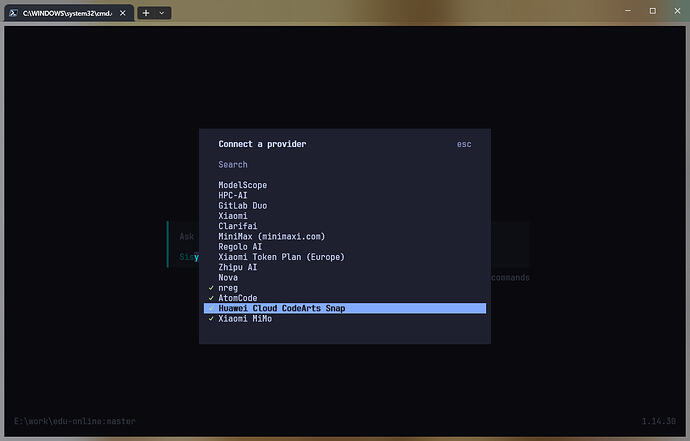Switch to the C:\WINDOWS\system32\cmd tab
Image resolution: width=690 pixels, height=441 pixels.
(69, 13)
